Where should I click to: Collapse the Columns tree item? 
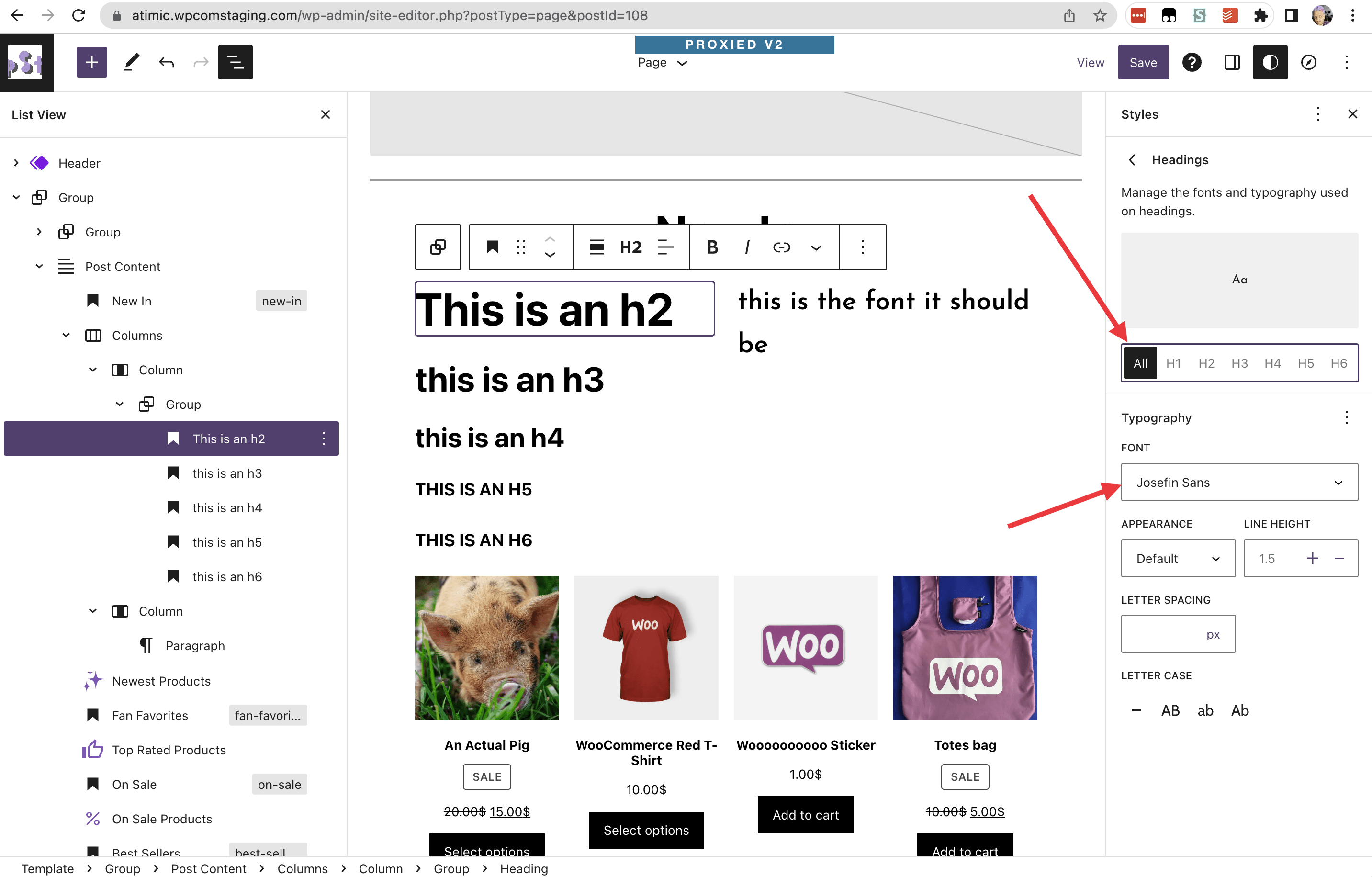coord(66,335)
